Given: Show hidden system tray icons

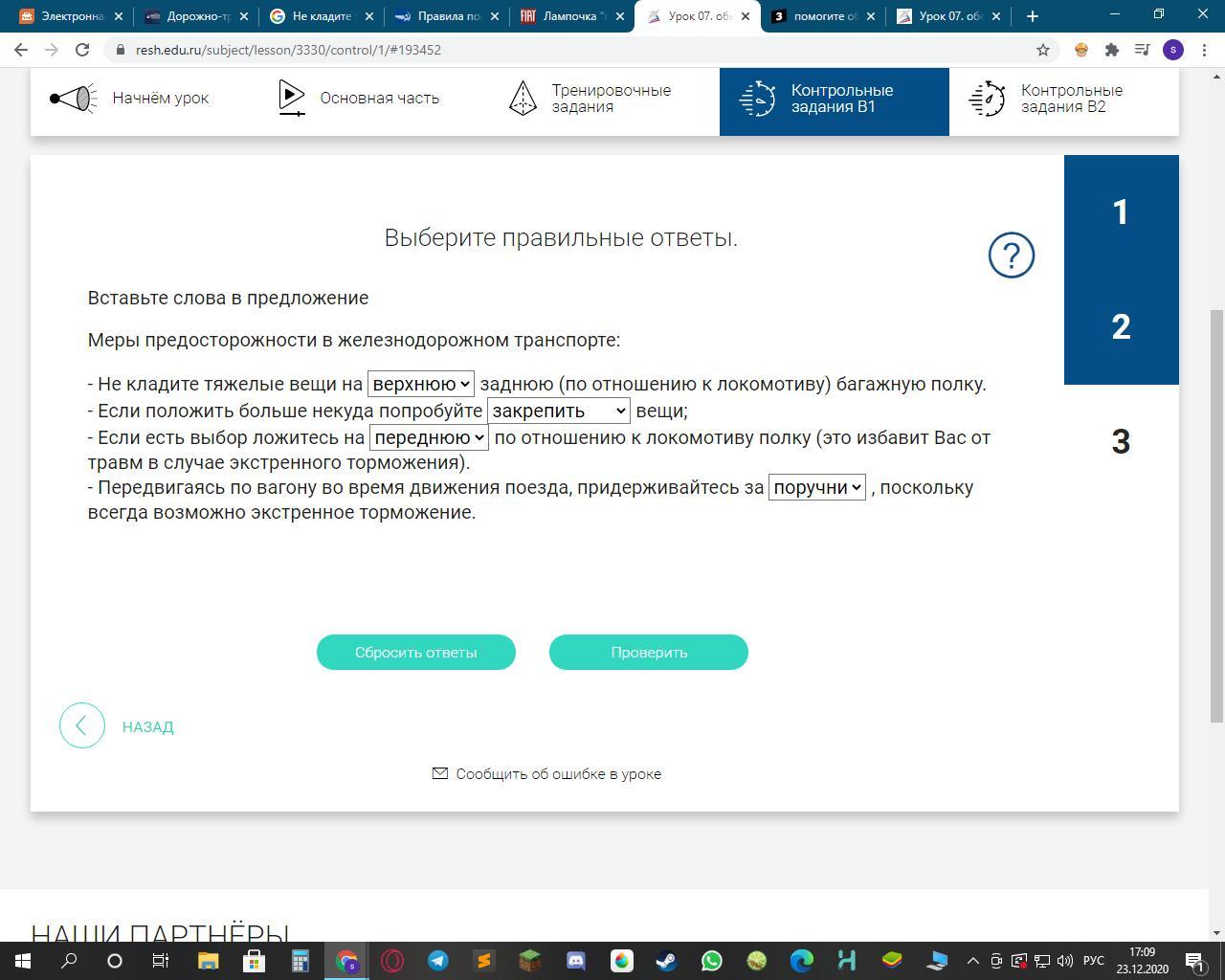Looking at the screenshot, I should pyautogui.click(x=973, y=961).
